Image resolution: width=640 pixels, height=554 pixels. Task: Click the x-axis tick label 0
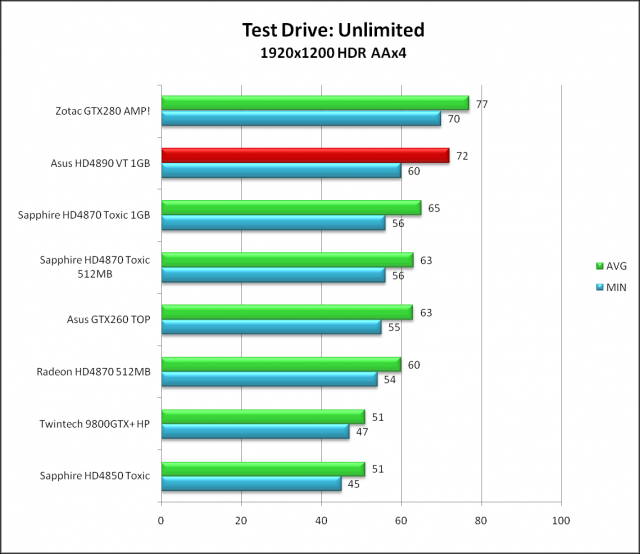(x=161, y=521)
